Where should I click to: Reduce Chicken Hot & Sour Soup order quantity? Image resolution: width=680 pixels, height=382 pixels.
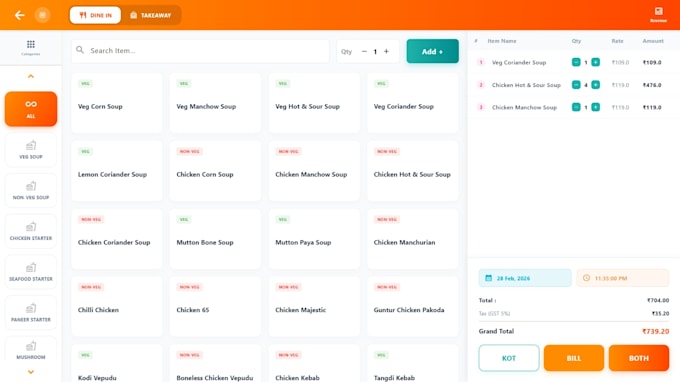pyautogui.click(x=576, y=85)
